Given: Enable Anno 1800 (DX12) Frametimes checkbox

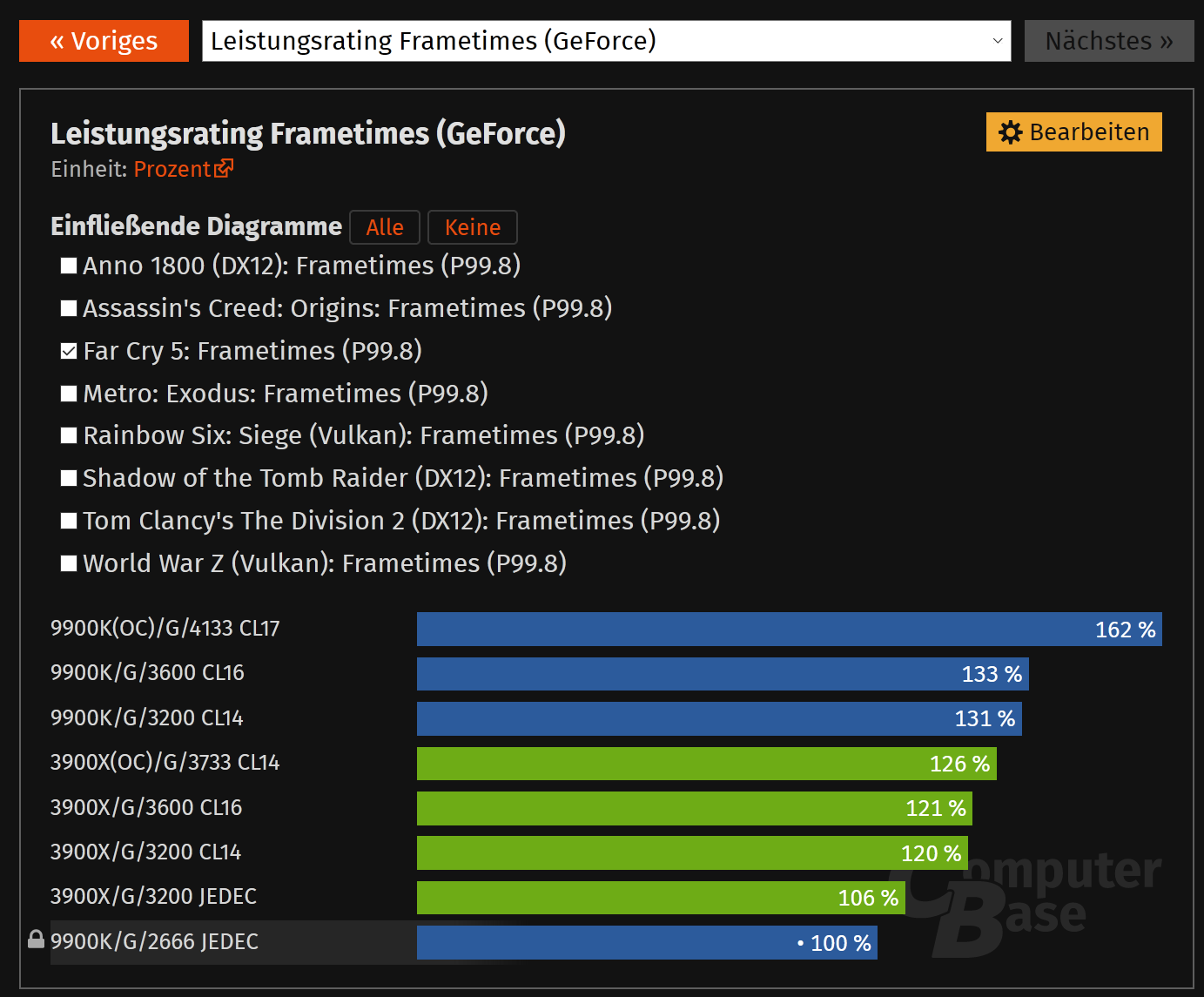Looking at the screenshot, I should [69, 266].
